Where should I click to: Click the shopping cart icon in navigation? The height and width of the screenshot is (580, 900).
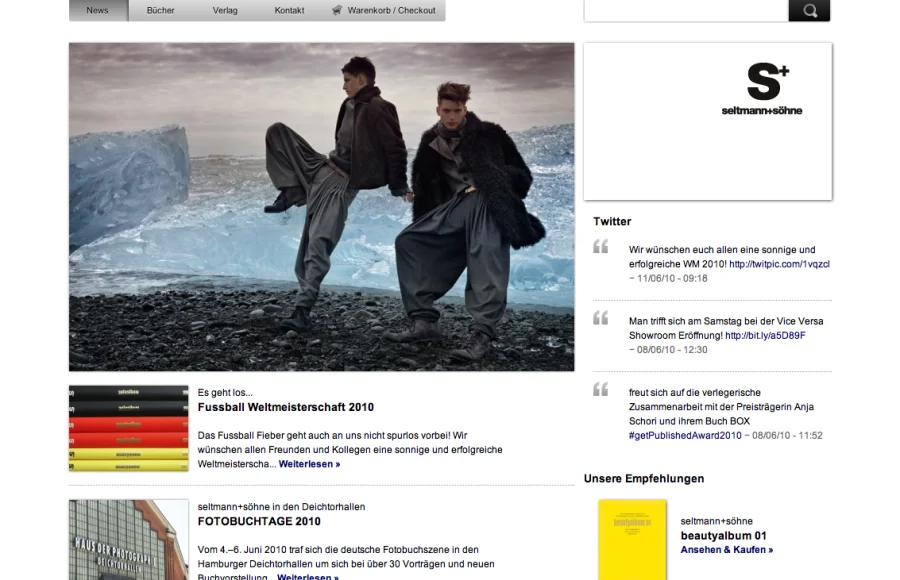click(x=338, y=11)
